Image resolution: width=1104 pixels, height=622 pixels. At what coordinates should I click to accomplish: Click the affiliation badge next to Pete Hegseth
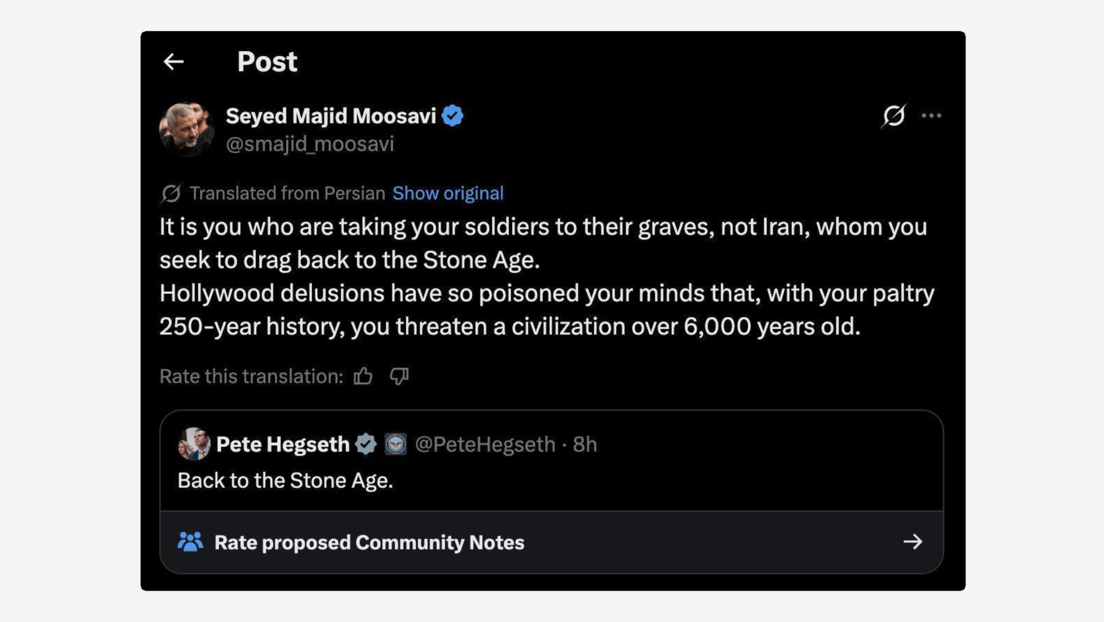tap(396, 444)
